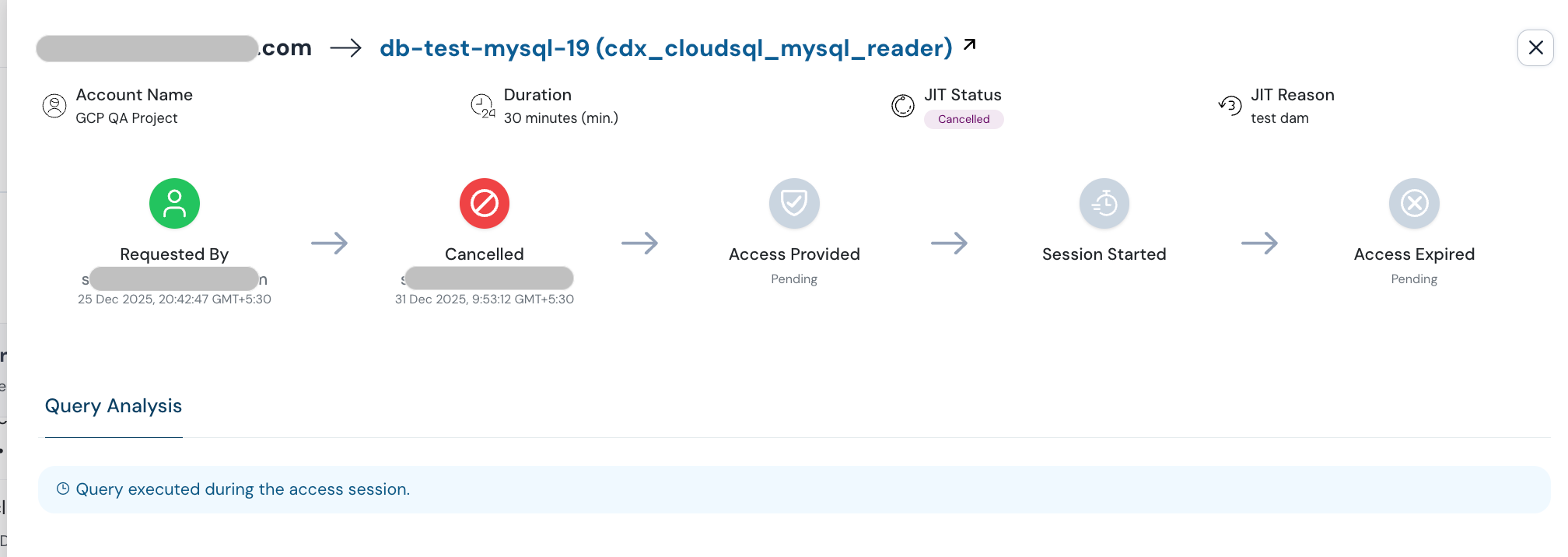This screenshot has height=557, width=1568.
Task: Click the Access Expired circle-x icon
Action: click(1413, 204)
